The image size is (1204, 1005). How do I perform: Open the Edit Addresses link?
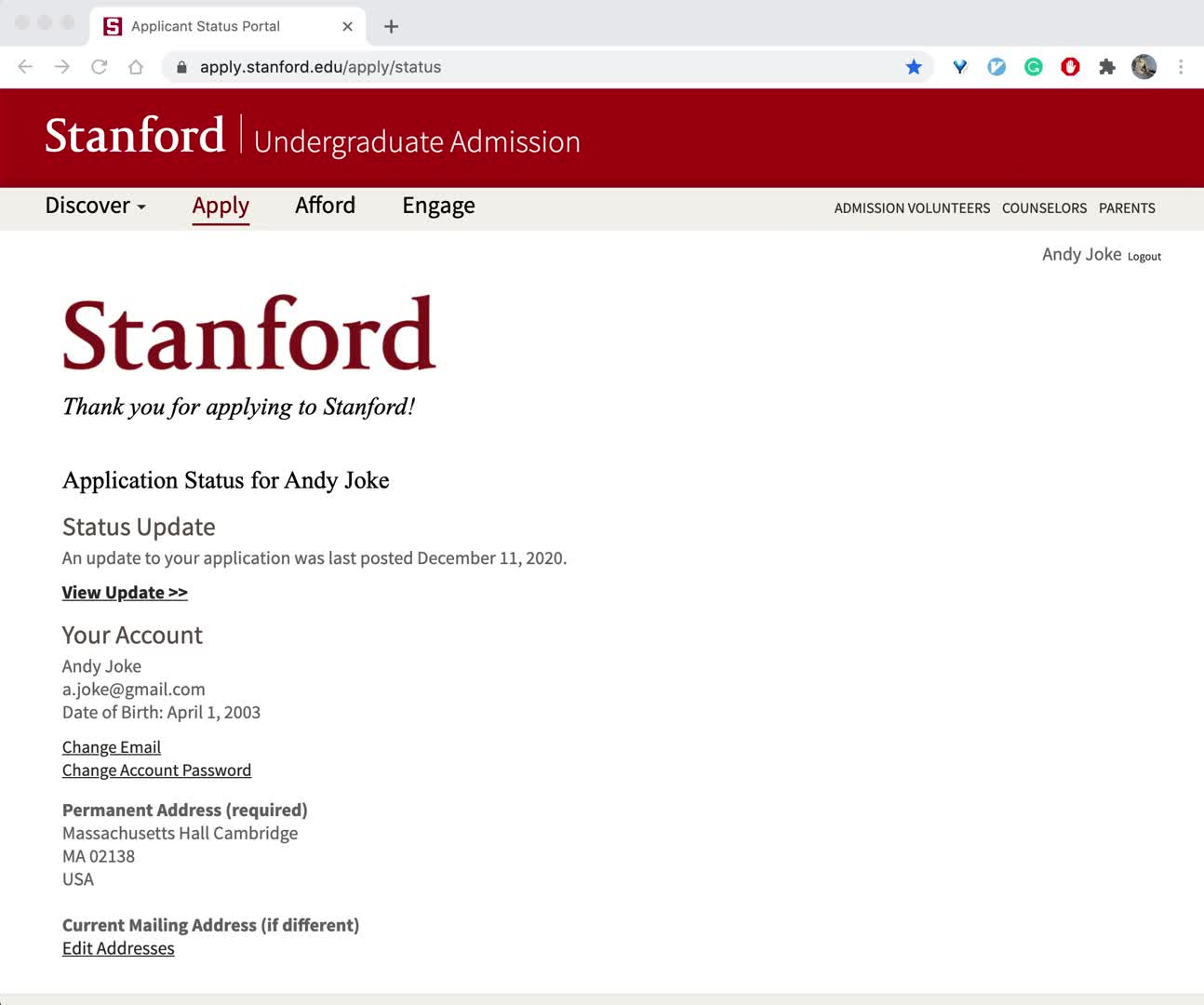point(118,948)
